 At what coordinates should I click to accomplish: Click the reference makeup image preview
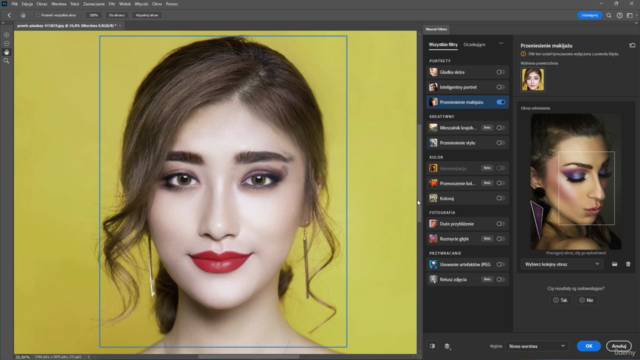(x=576, y=181)
